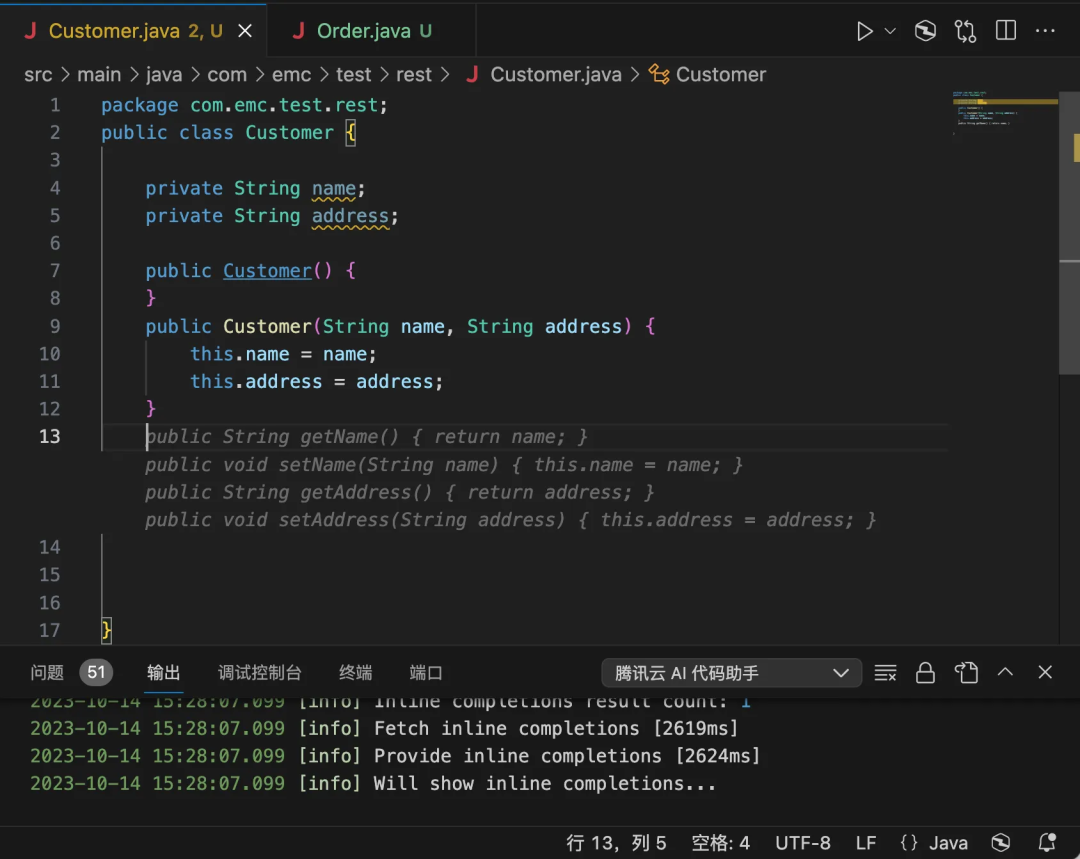Run the Java file with play icon
This screenshot has height=859, width=1080.
pyautogui.click(x=864, y=31)
